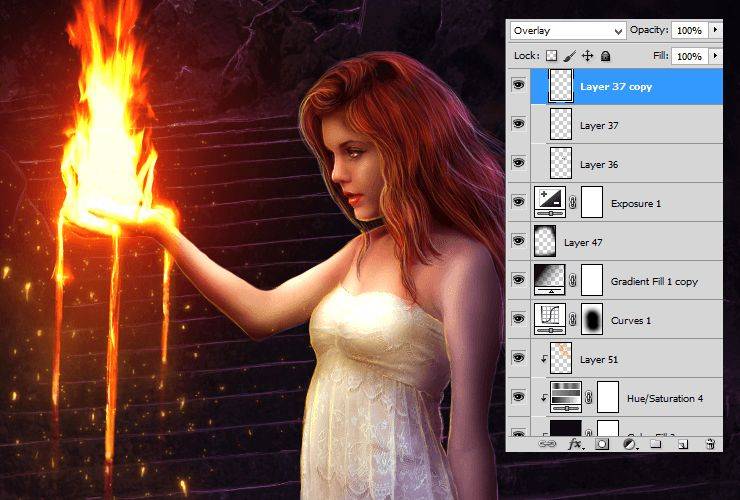Select Gradient Fill 1 copy layer mask
Screen dimensions: 740x500
592,280
